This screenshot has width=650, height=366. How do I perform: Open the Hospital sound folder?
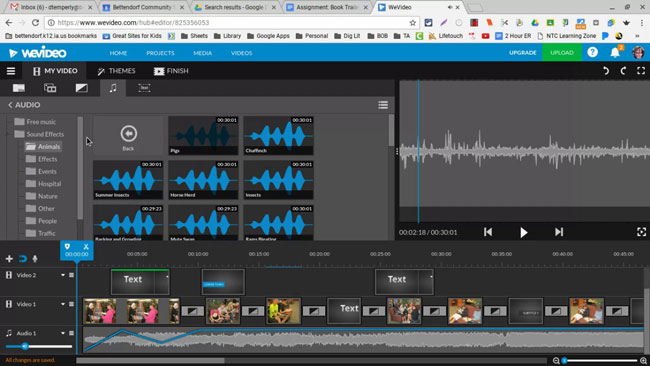(43, 184)
